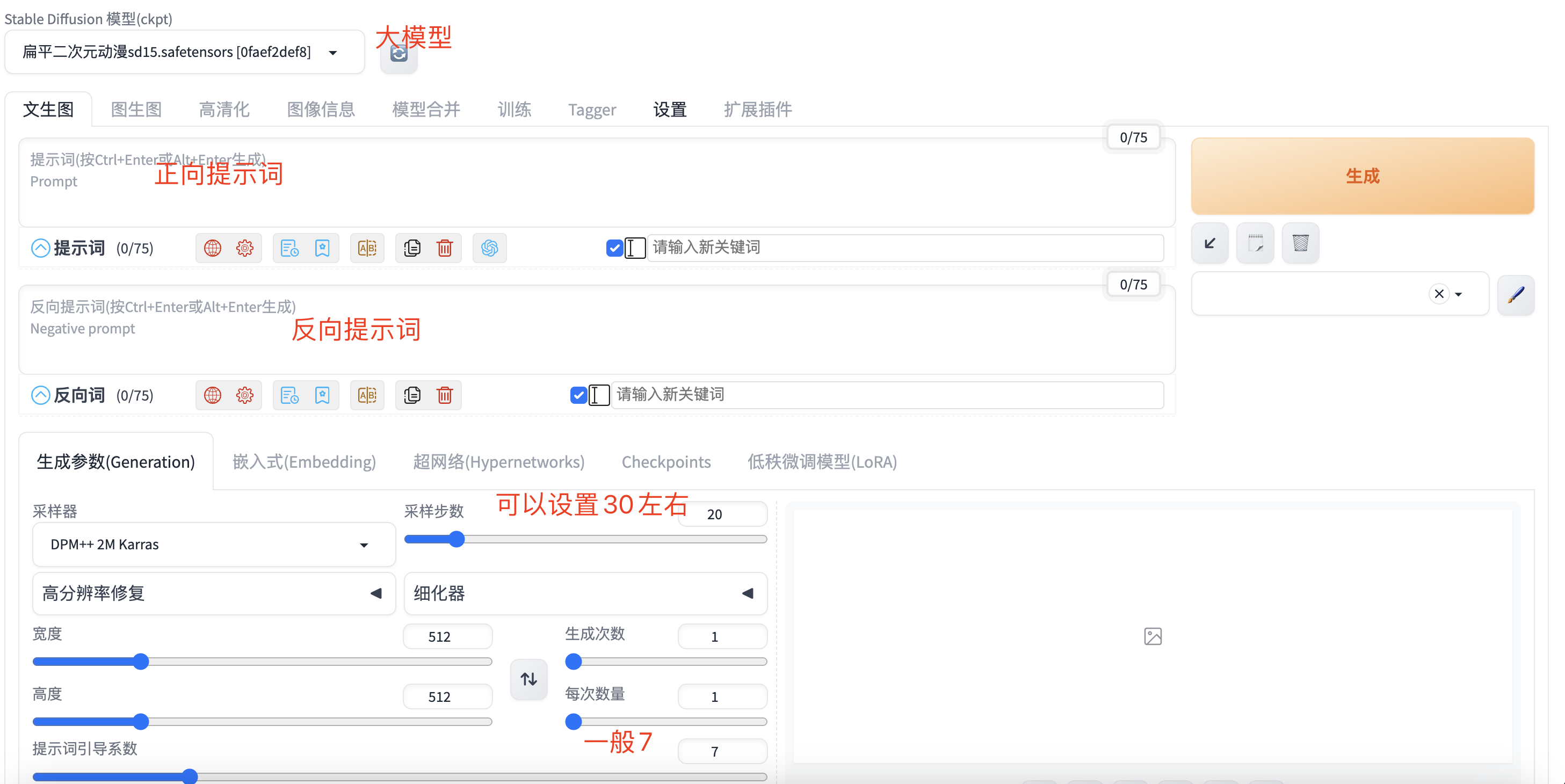Switch to the 文生图 tab
The width and height of the screenshot is (1565, 784).
[x=48, y=110]
